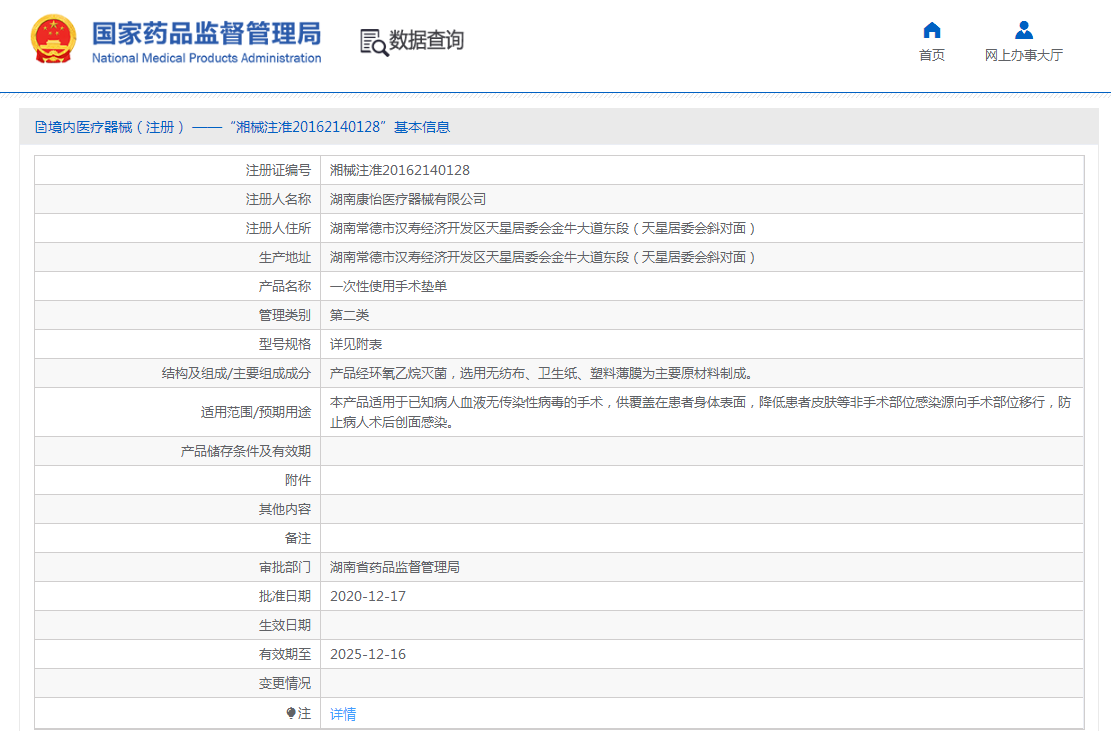
Task: Click the home house icon
Action: tap(931, 30)
